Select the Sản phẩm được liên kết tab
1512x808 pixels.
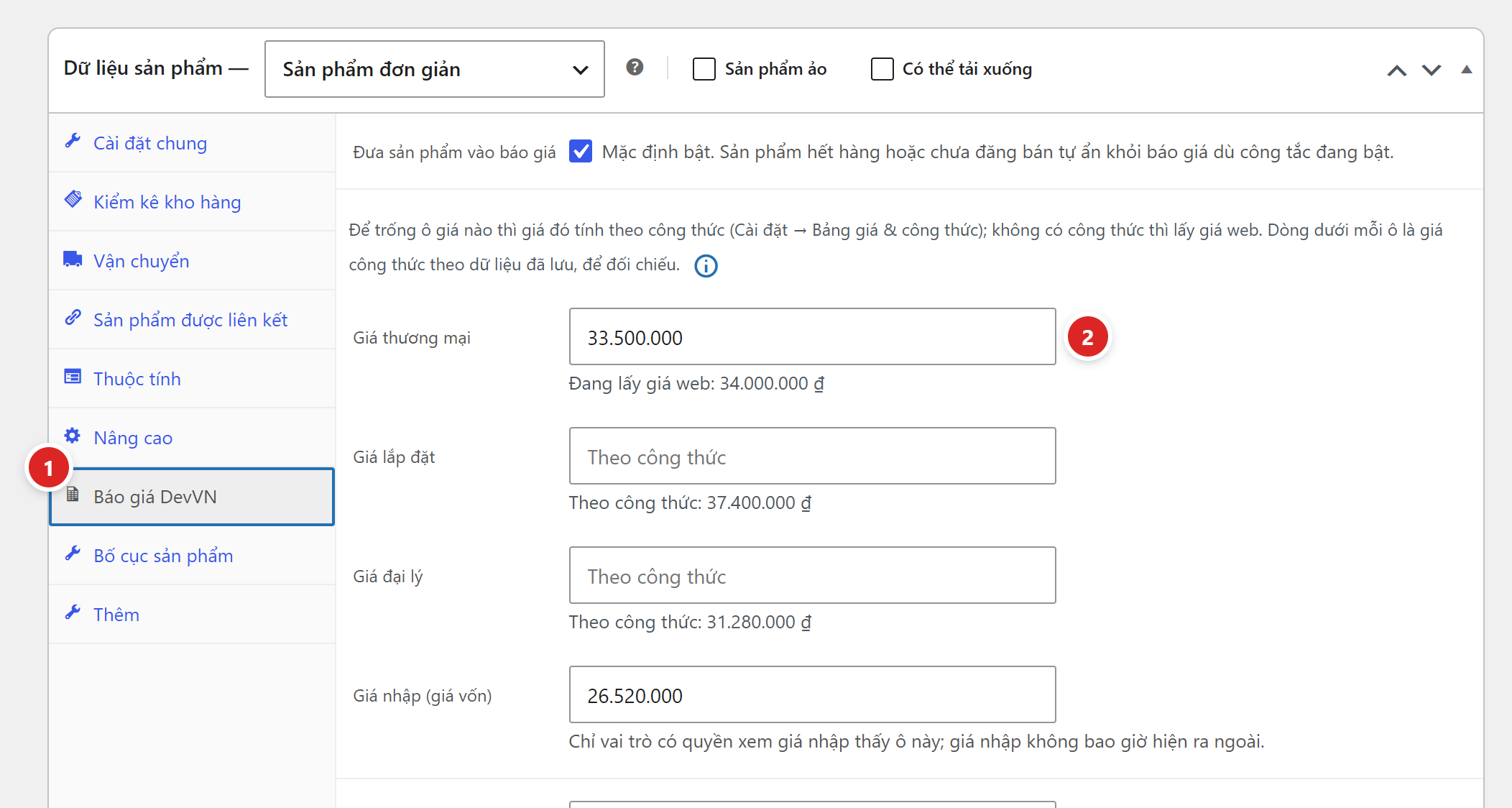click(192, 320)
